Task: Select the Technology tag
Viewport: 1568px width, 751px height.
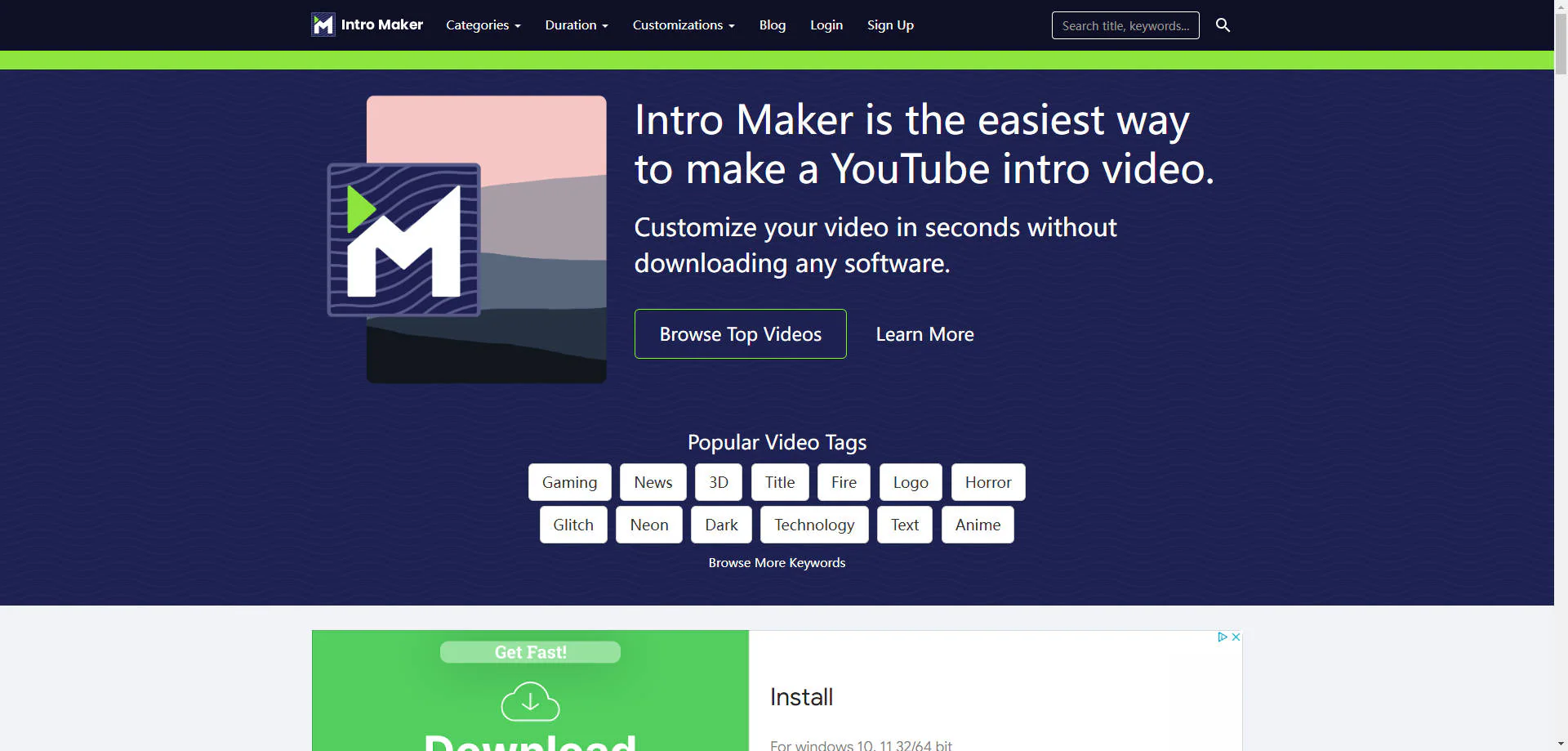Action: tap(814, 525)
